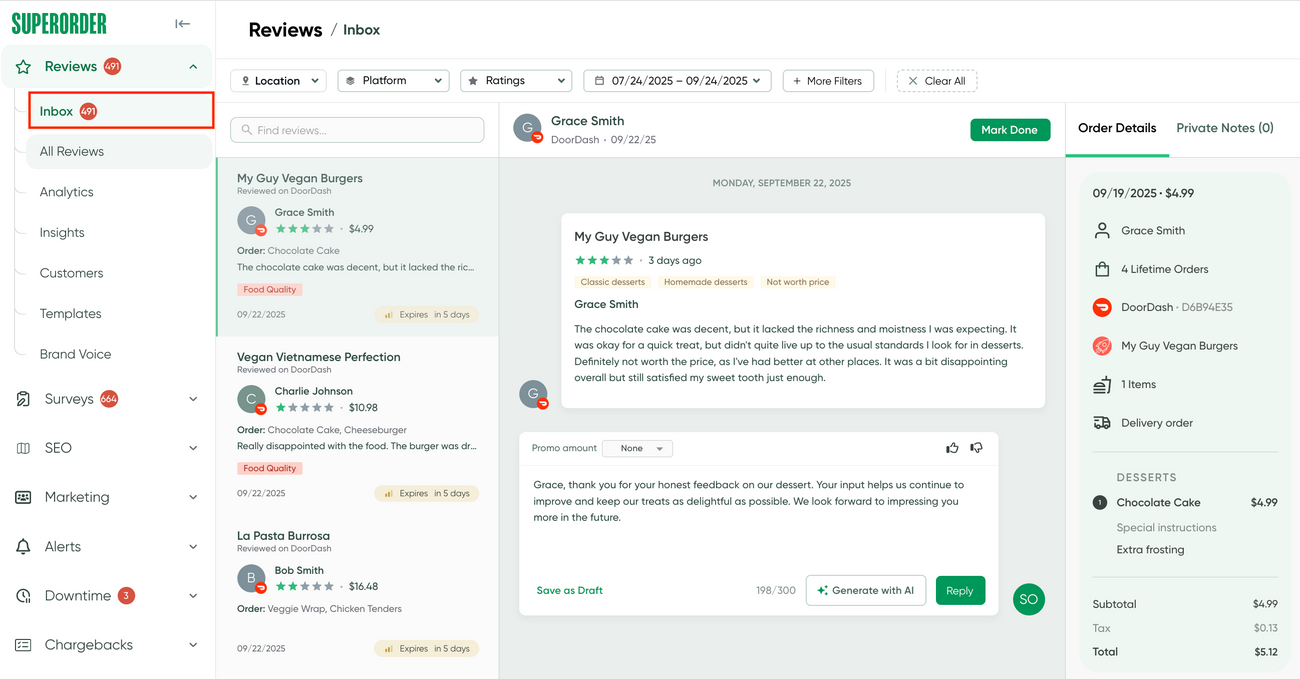Click the items icon beside 1 Items
Image resolution: width=1300 pixels, height=679 pixels.
coord(1102,384)
